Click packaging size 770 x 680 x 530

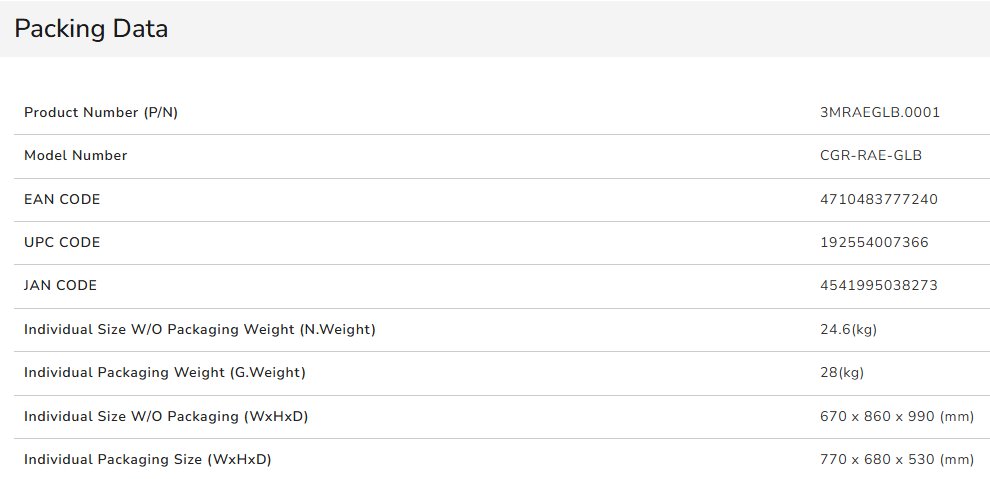pos(896,459)
